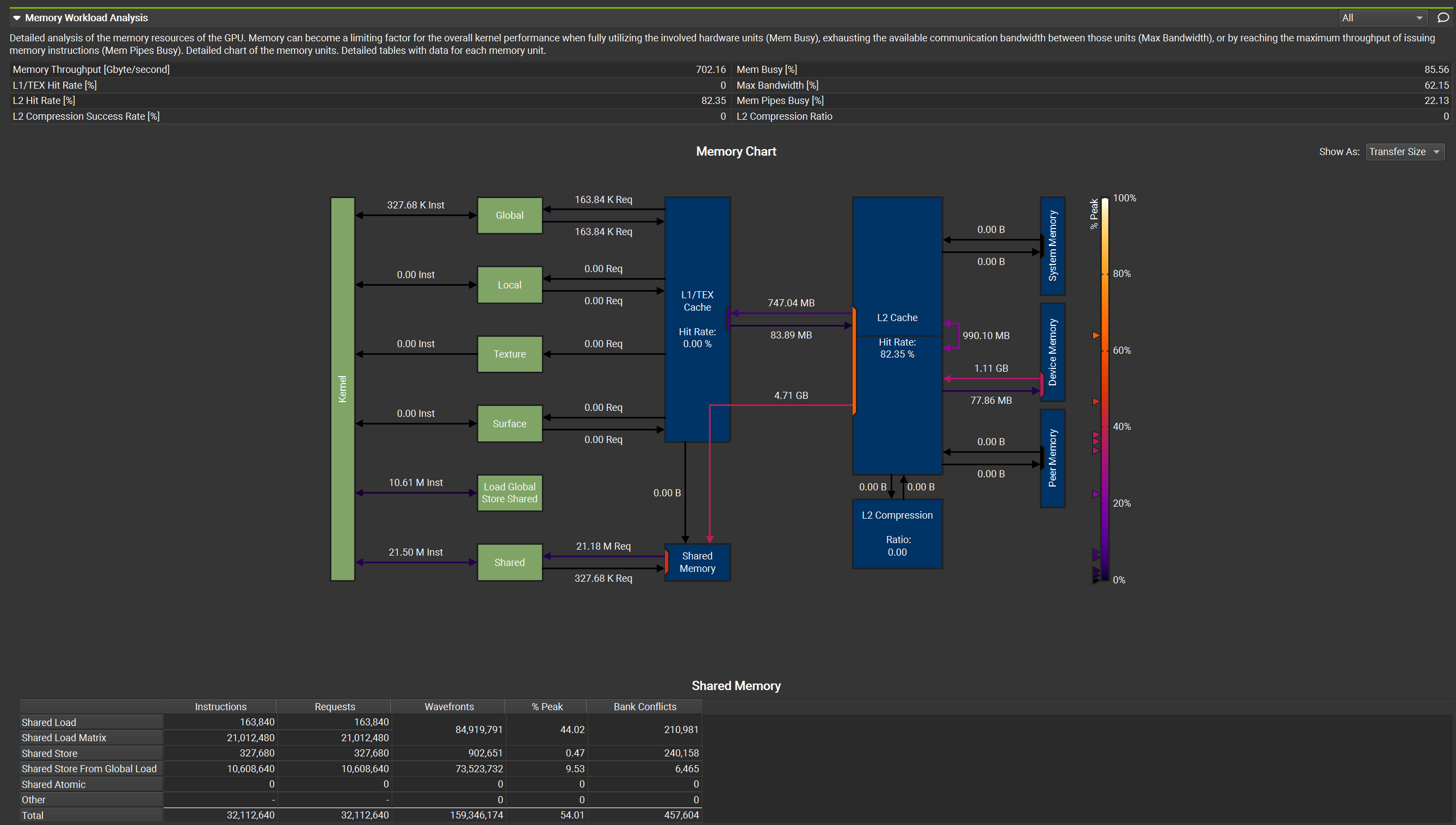Image resolution: width=1456 pixels, height=825 pixels.
Task: Click the Texture node
Action: coord(509,354)
